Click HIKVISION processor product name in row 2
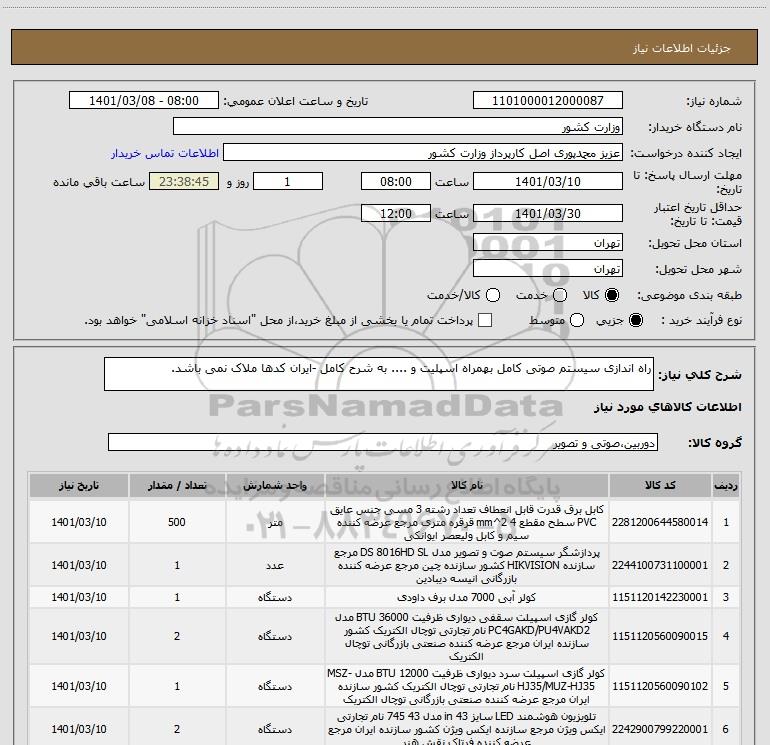This screenshot has height=745, width=770. point(467,565)
